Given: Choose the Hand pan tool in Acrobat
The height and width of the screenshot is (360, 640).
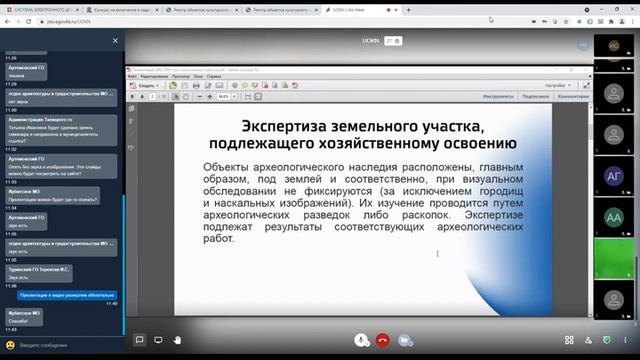Looking at the screenshot, I should (186, 97).
